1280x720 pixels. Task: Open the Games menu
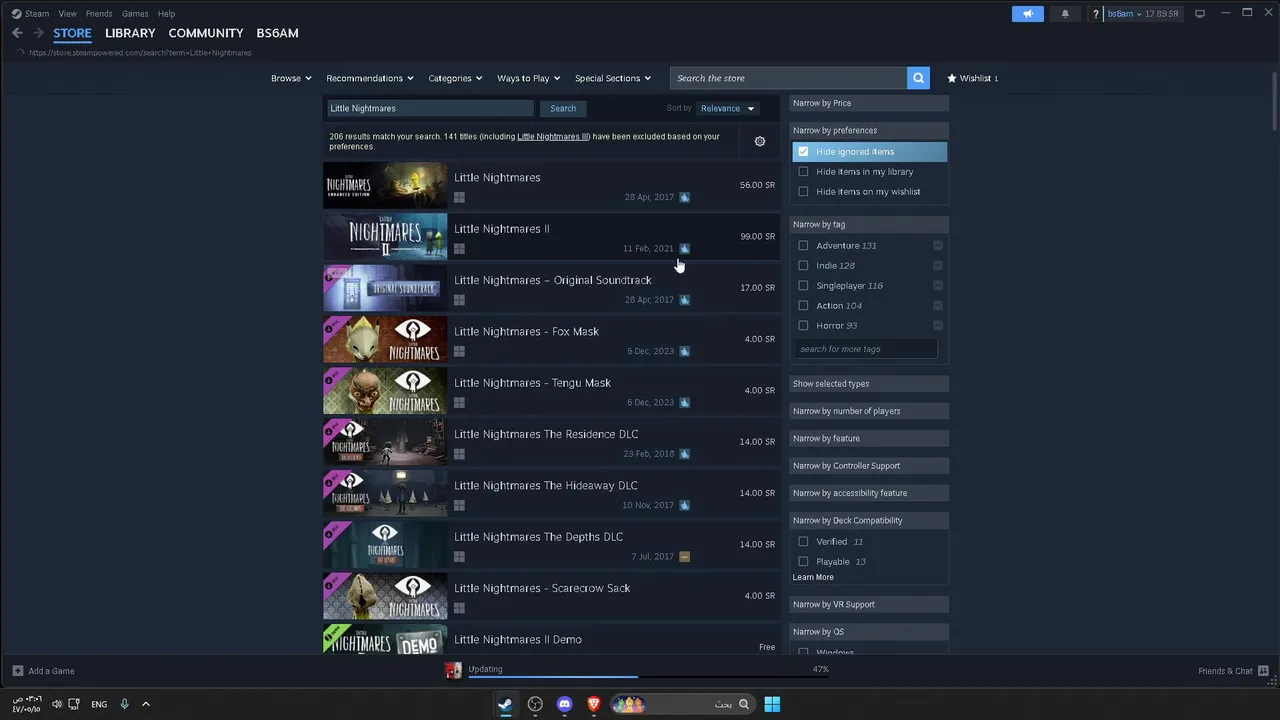click(135, 14)
